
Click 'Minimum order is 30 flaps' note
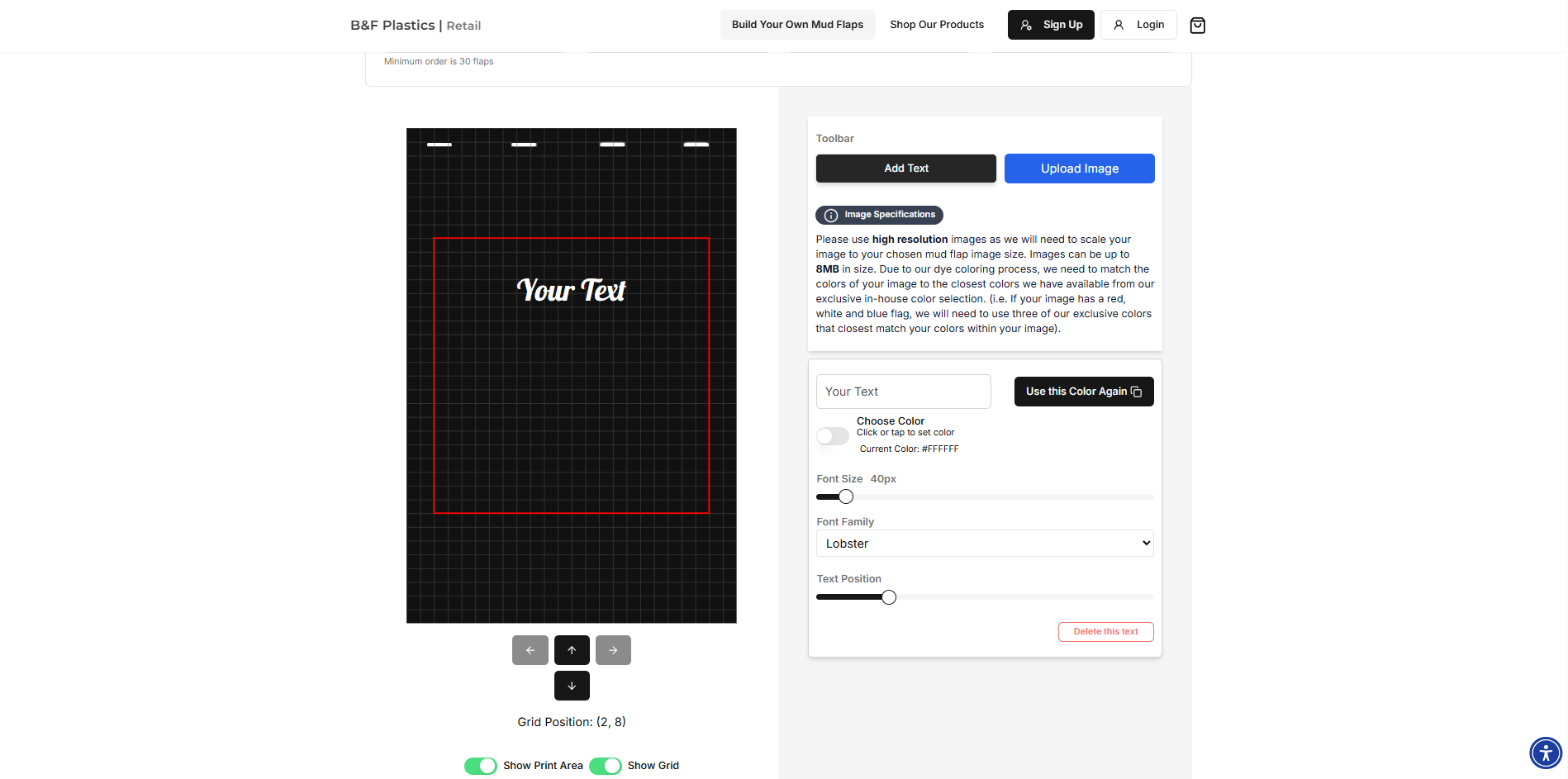pos(439,62)
